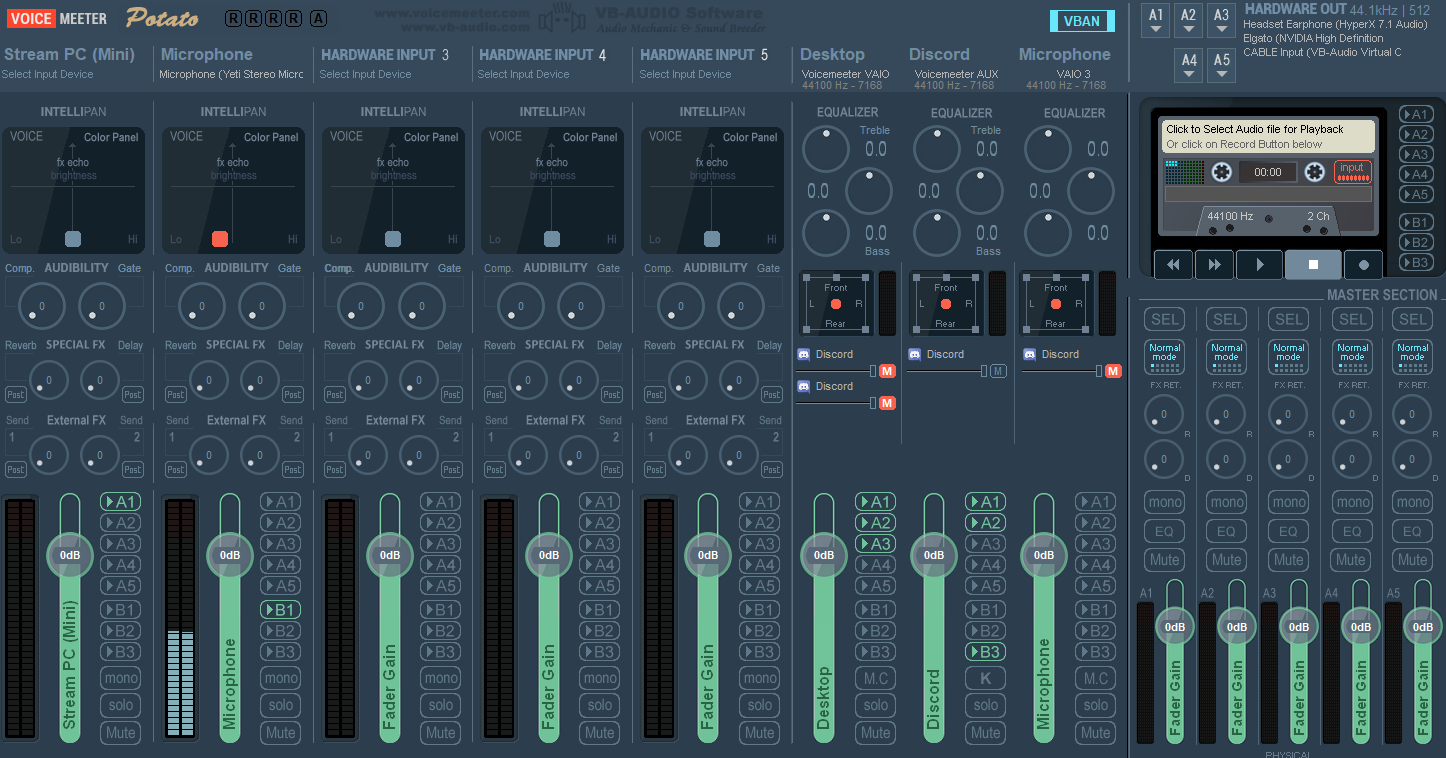Click Color Panel label on Stream PC Intellipan

(111, 137)
